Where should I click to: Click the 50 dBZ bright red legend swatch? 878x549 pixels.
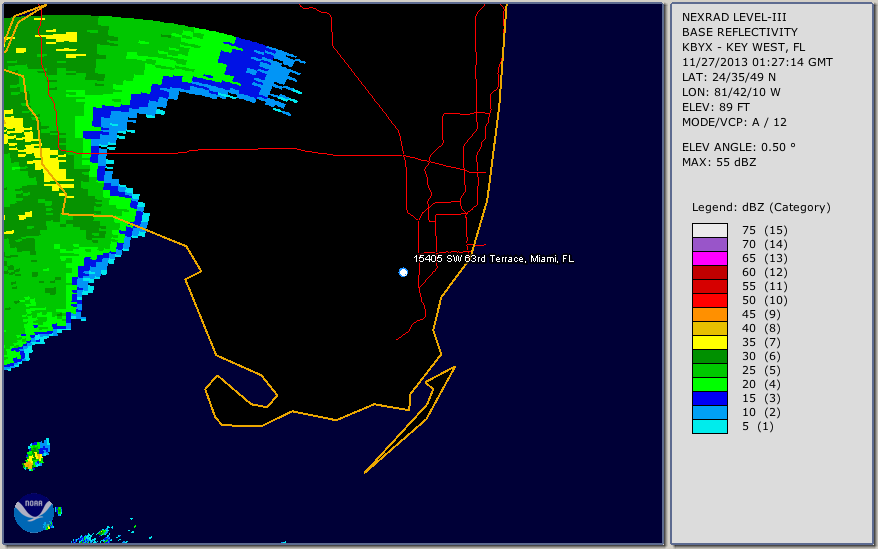(x=709, y=300)
